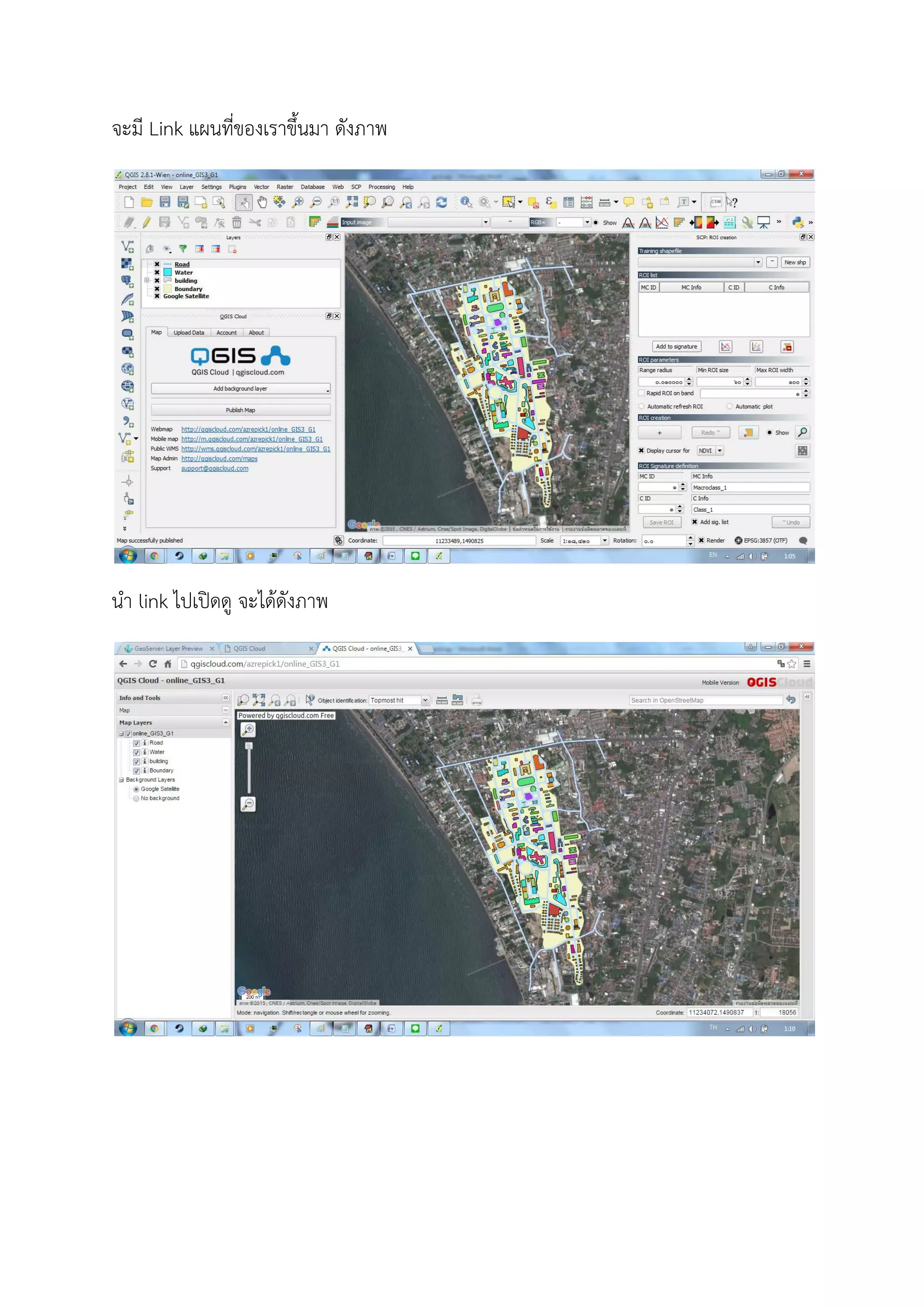924x1307 pixels.
Task: Uncheck the building layer in web Map Layers
Action: [137, 762]
